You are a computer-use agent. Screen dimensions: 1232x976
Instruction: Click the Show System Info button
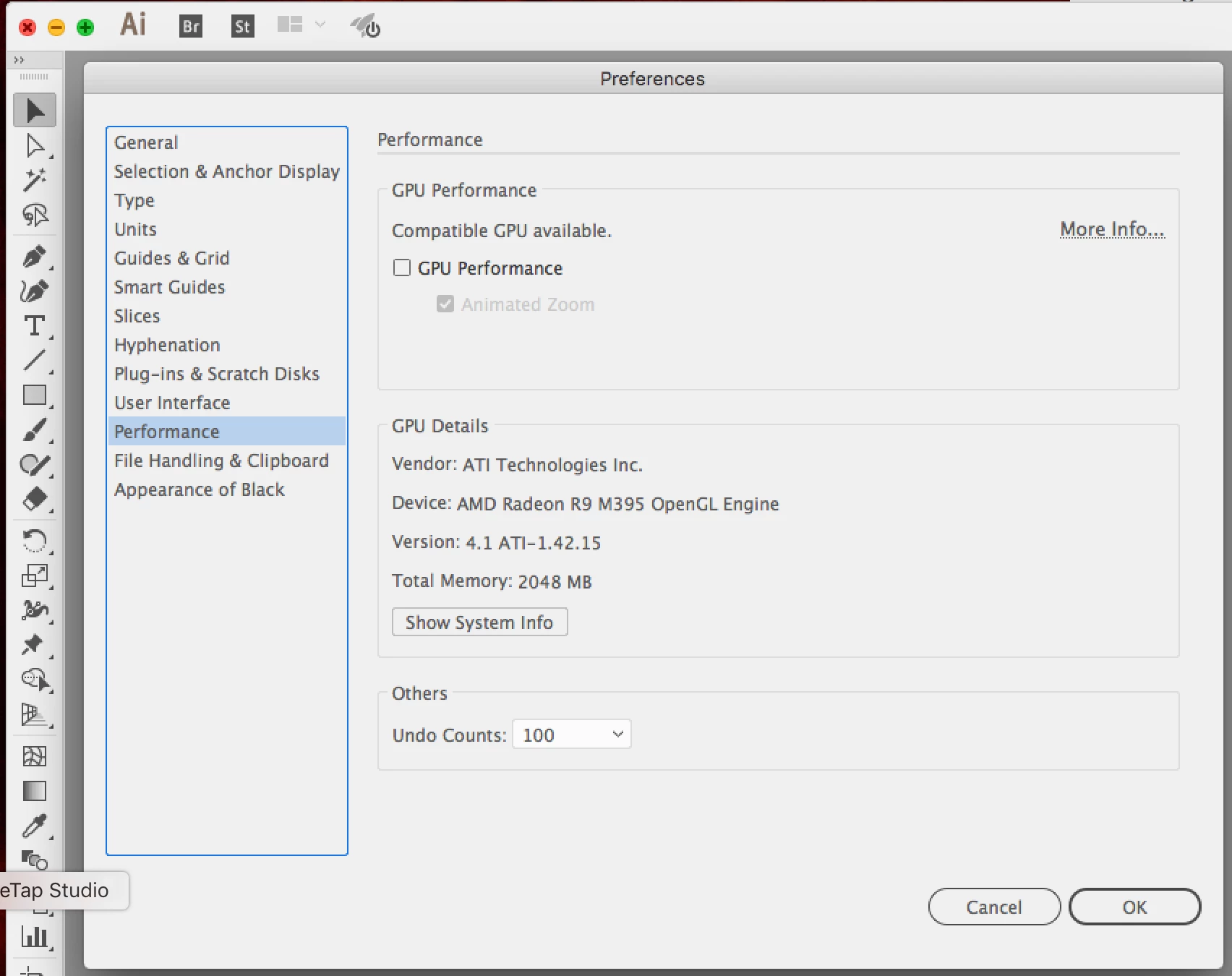[x=479, y=622]
